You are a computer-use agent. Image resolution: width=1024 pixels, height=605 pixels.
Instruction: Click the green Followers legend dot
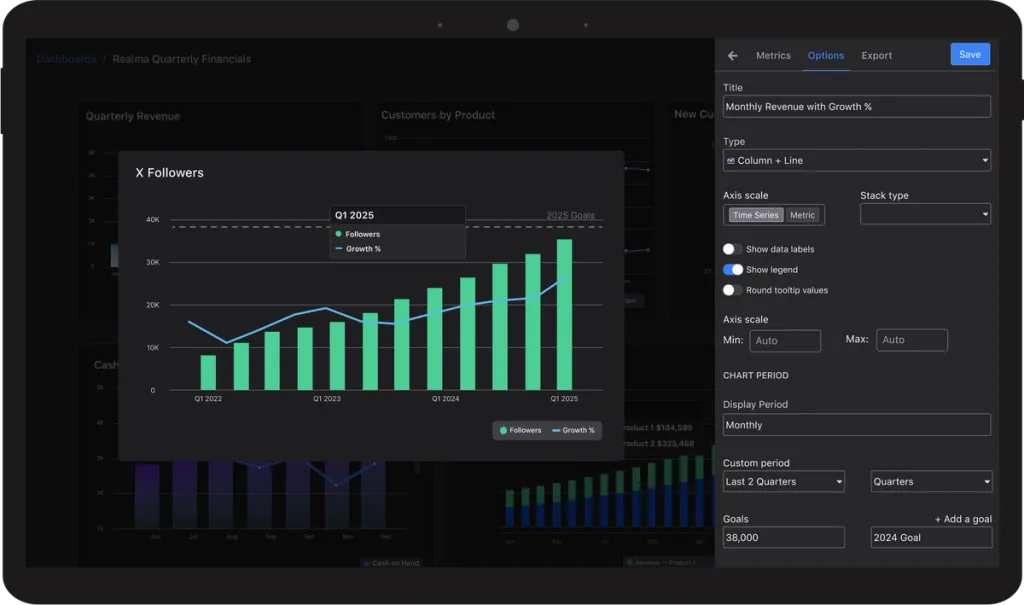click(x=504, y=431)
